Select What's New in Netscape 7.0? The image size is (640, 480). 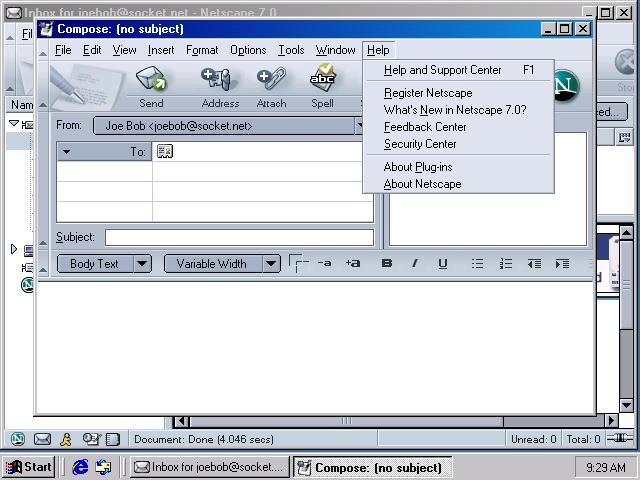tap(458, 110)
